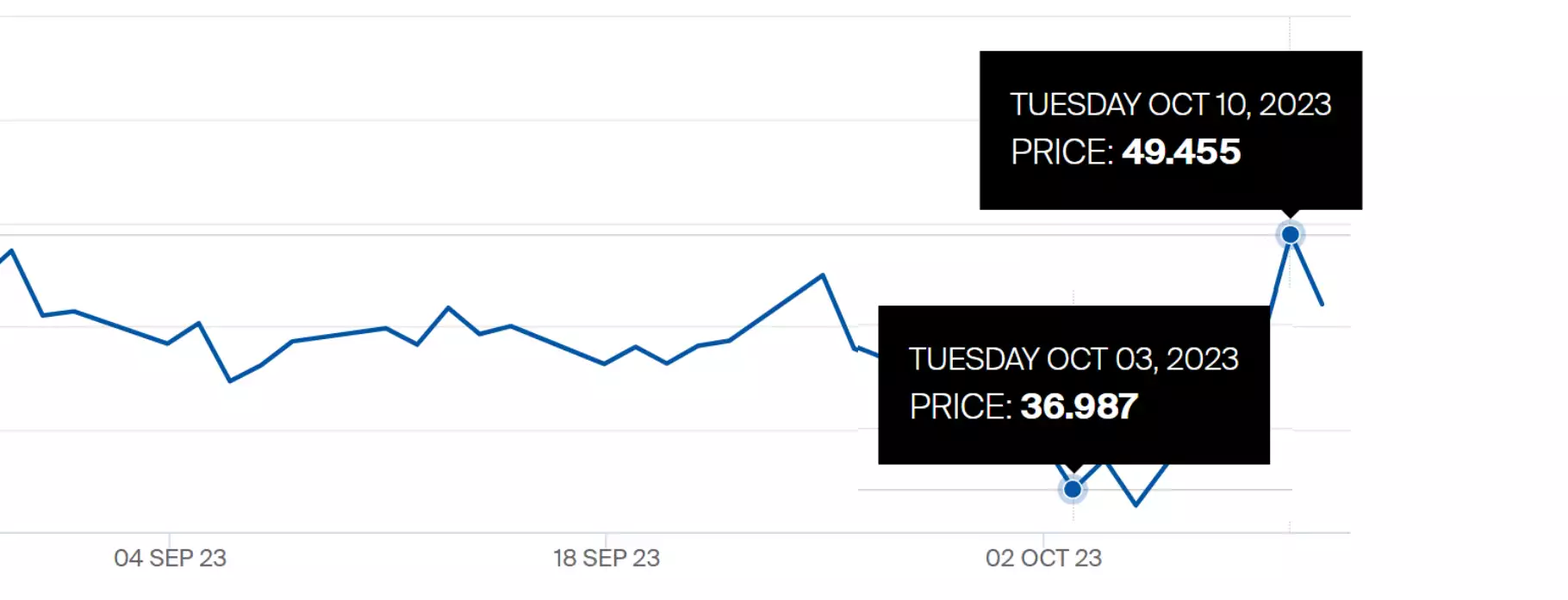Click the 36.987 price value
The image size is (1568, 600).
click(1080, 406)
